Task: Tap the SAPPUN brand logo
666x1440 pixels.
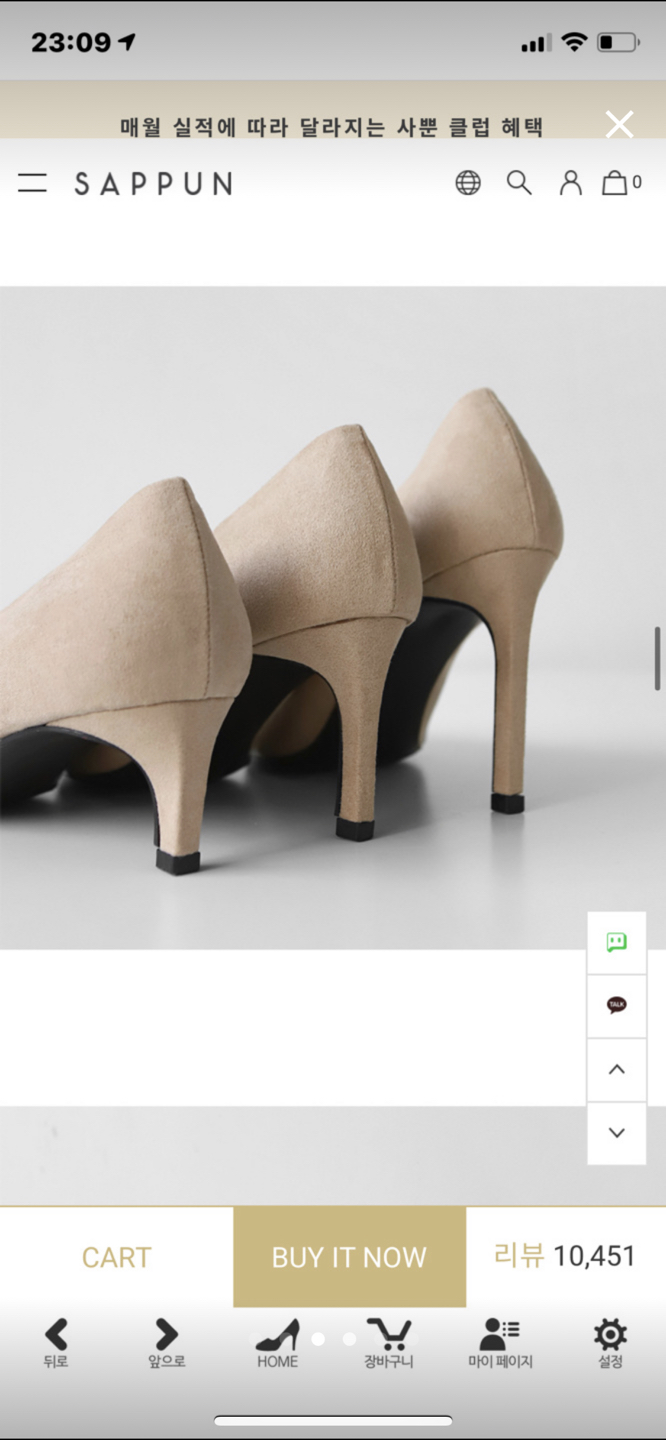Action: (x=153, y=183)
